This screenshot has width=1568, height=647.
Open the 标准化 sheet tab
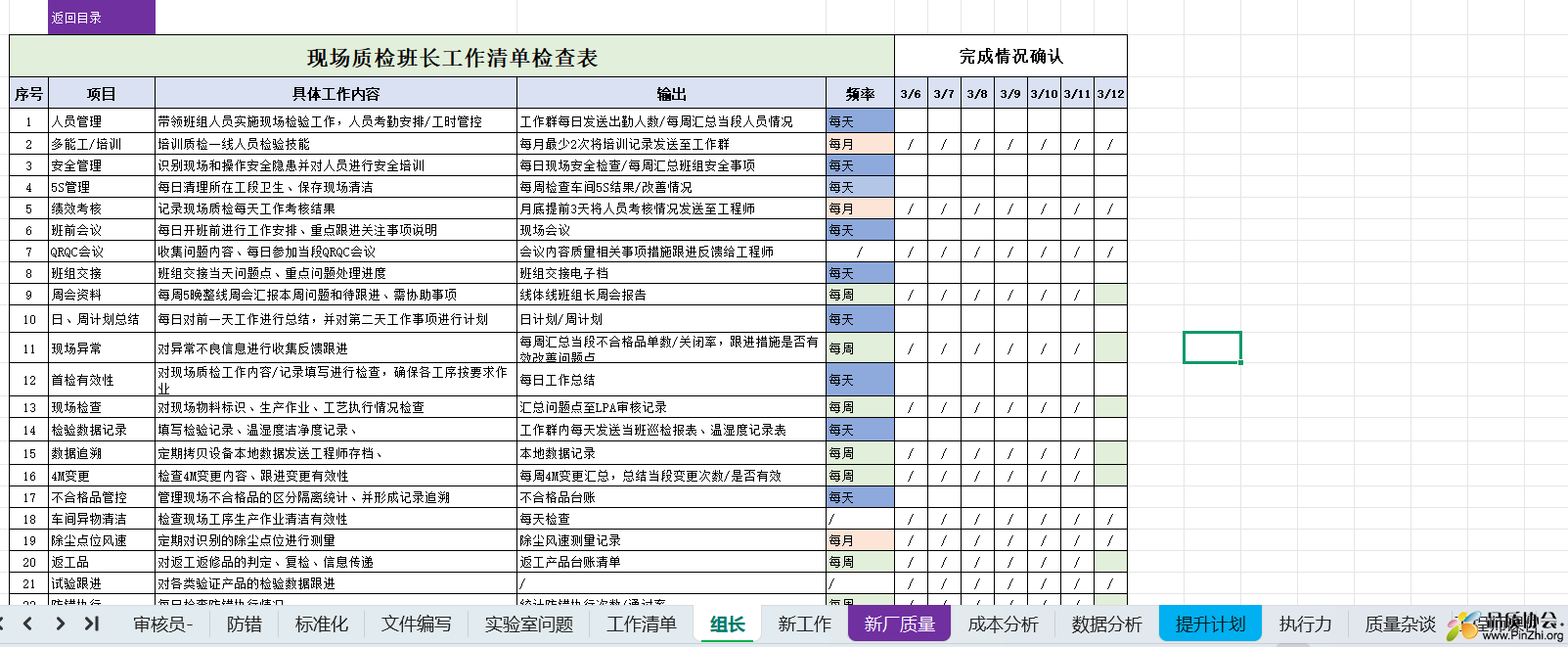point(322,624)
